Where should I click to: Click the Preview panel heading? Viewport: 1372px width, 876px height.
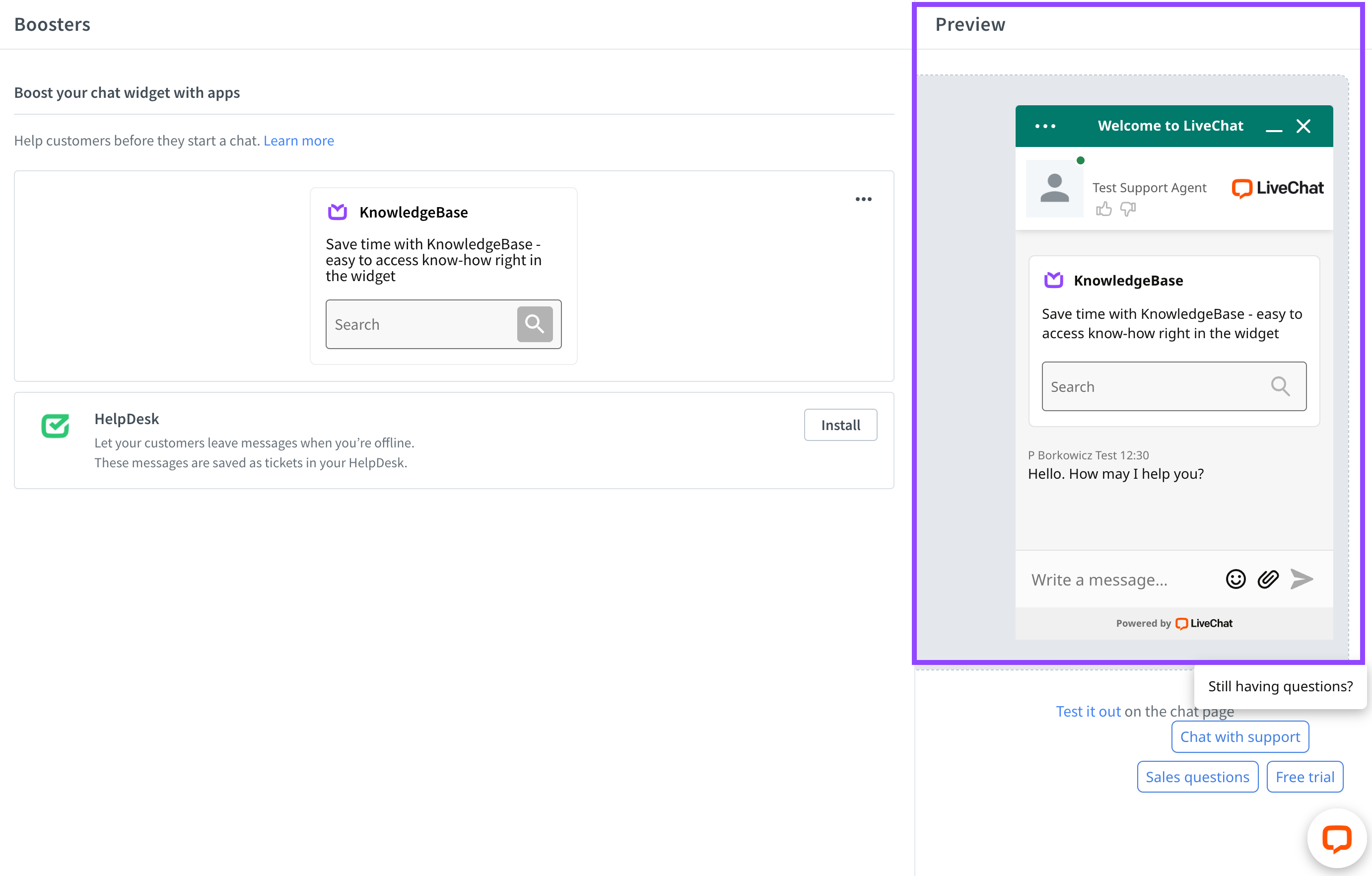point(970,24)
